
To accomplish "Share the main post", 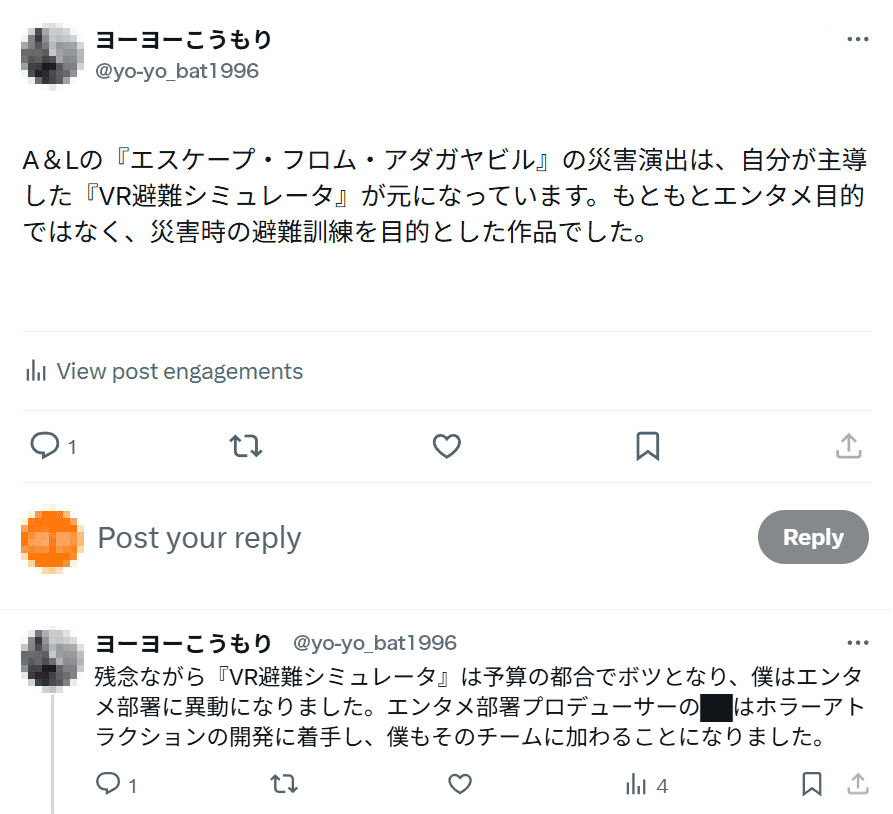I will (x=848, y=445).
